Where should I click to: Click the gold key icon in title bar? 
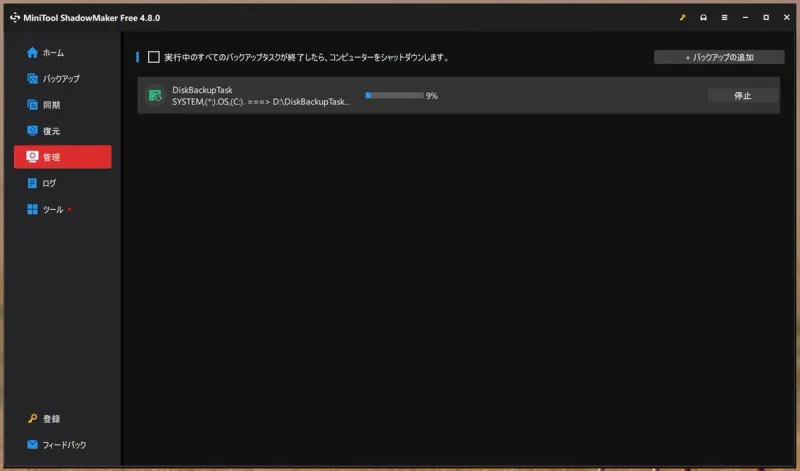[682, 18]
